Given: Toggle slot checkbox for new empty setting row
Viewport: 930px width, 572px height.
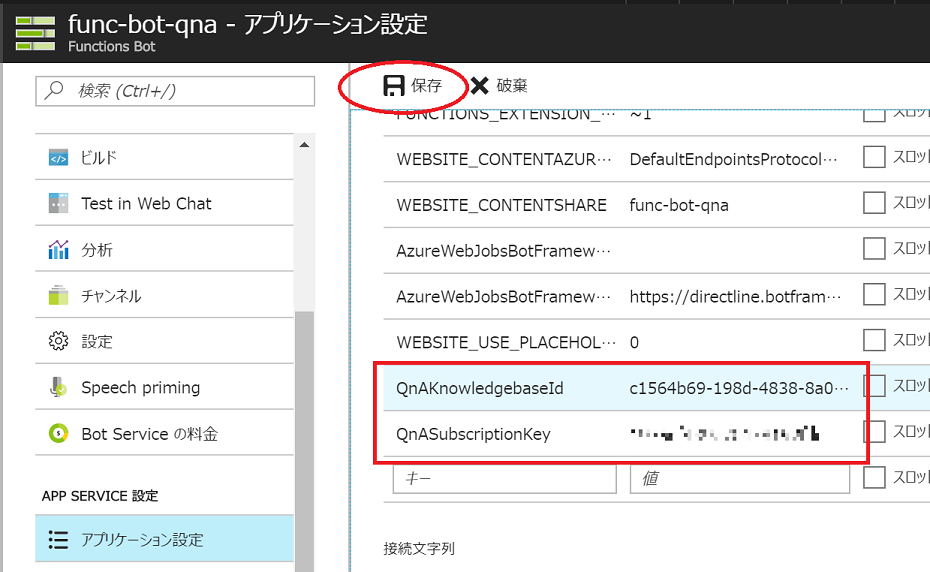Looking at the screenshot, I should pos(874,477).
